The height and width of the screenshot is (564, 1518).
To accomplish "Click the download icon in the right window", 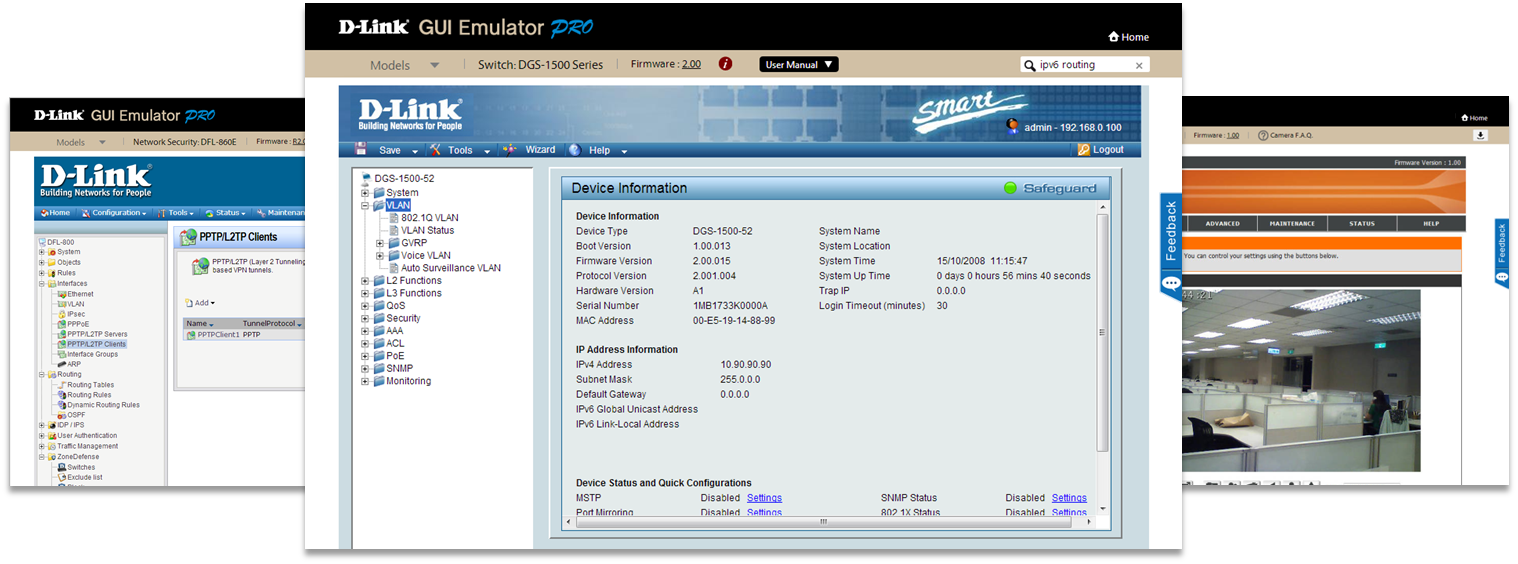I will coord(1480,135).
